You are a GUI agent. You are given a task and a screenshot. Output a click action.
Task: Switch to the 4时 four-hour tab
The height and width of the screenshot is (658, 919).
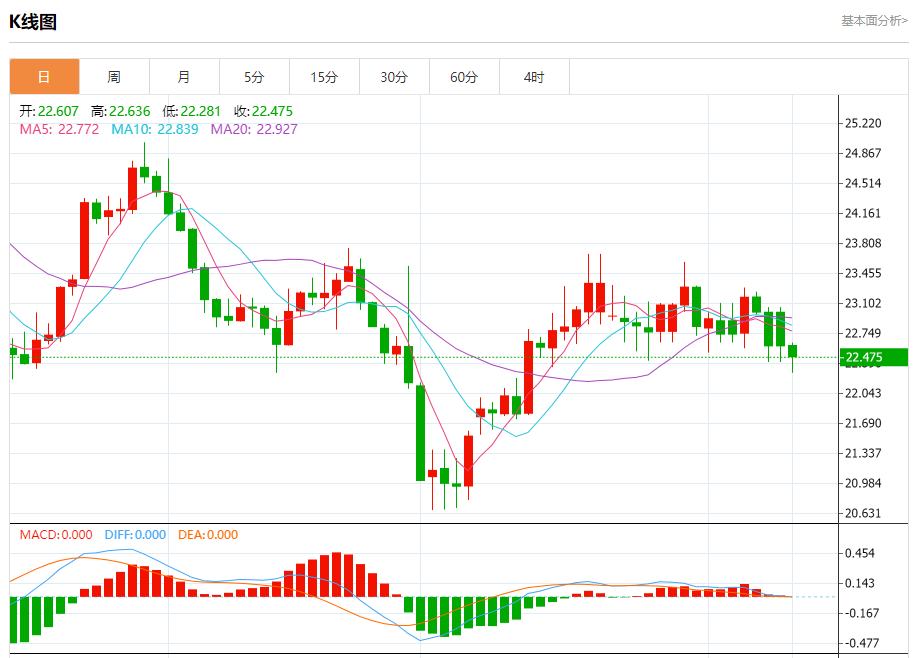534,77
